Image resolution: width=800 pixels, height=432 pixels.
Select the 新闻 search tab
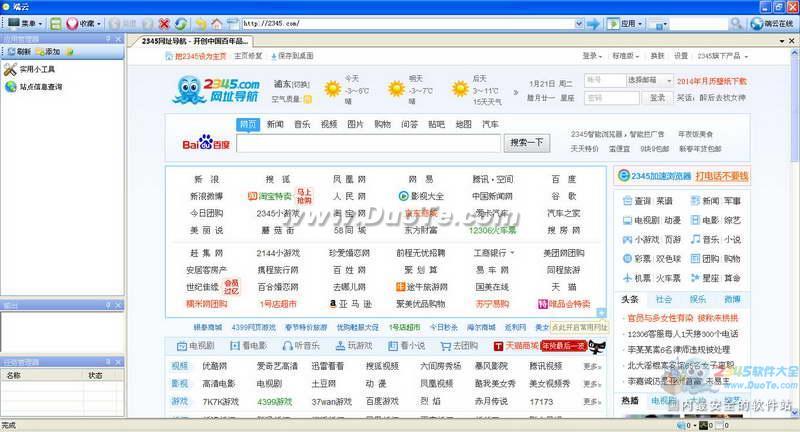point(275,124)
